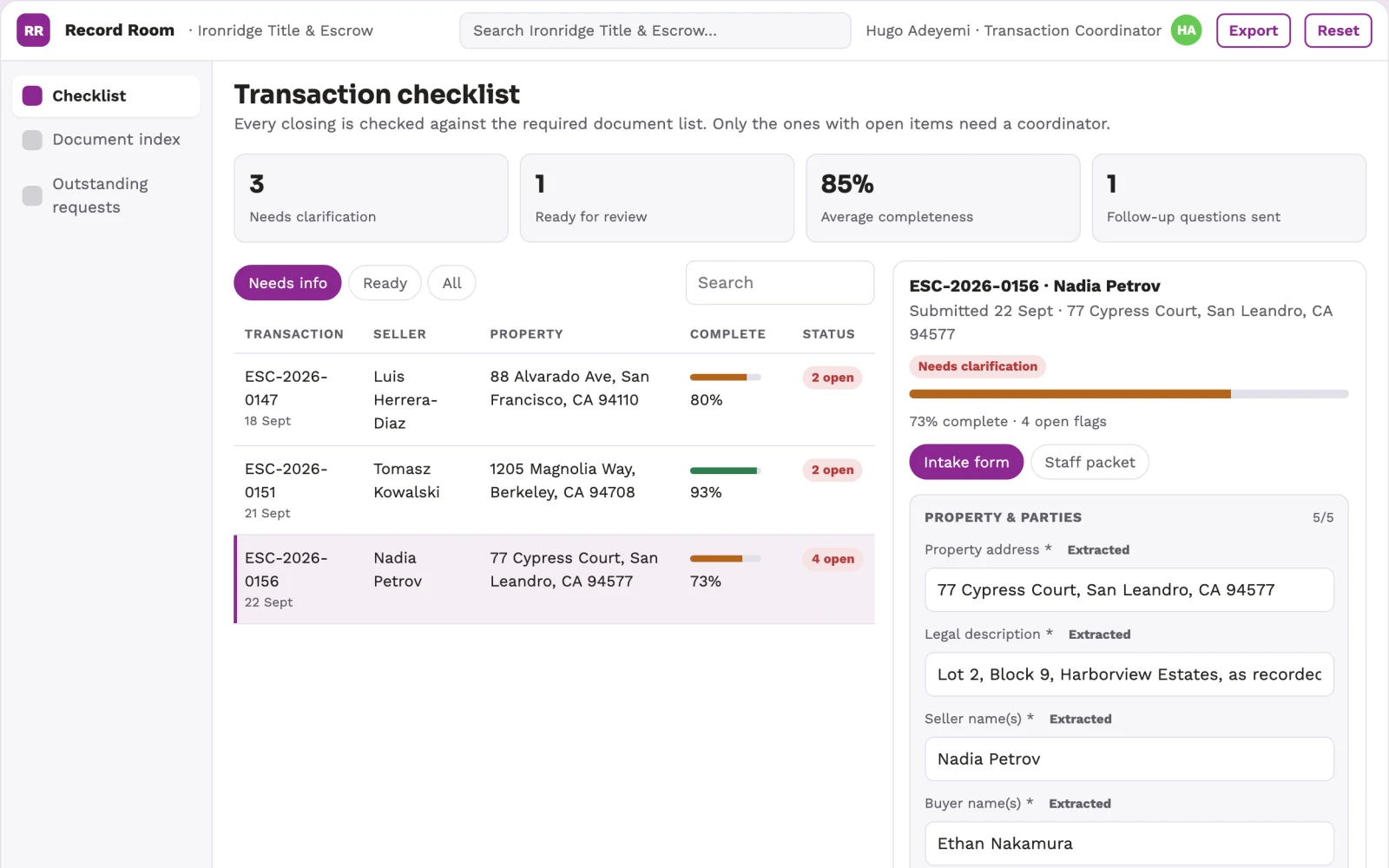Select transaction ESC-2026-0156 row
Screen dimensions: 1389x868
pos(554,579)
